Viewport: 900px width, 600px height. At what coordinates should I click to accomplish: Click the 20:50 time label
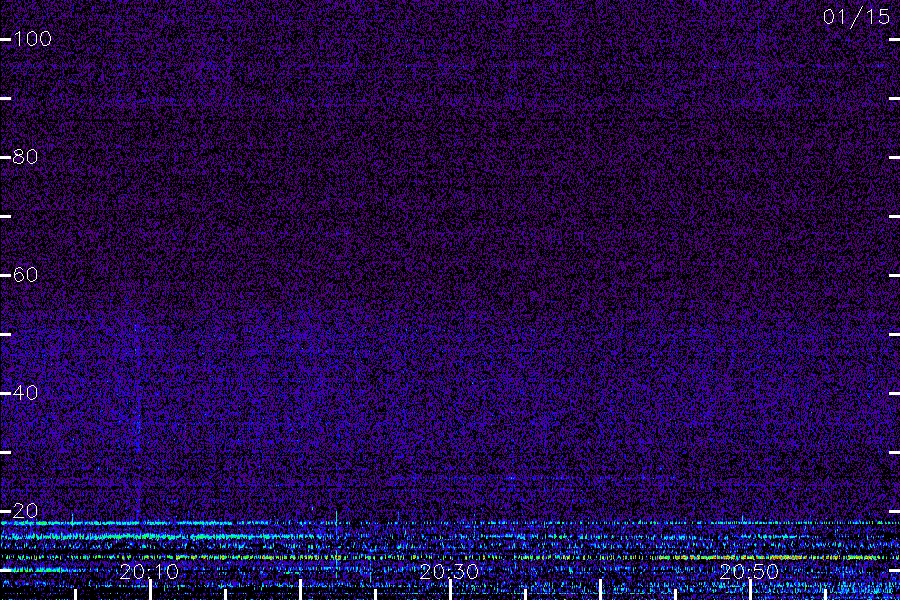tap(749, 572)
